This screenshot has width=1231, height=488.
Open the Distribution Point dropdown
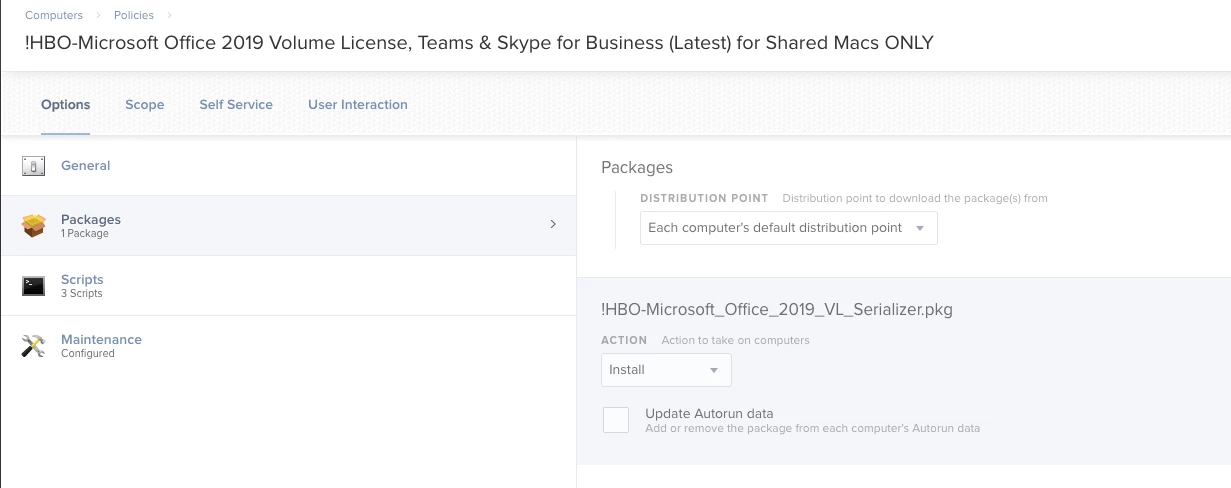tap(789, 228)
